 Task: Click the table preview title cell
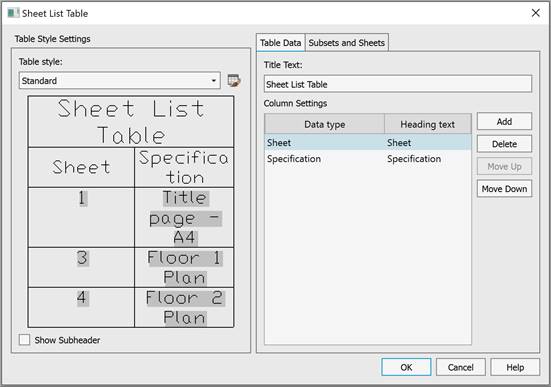(131, 122)
